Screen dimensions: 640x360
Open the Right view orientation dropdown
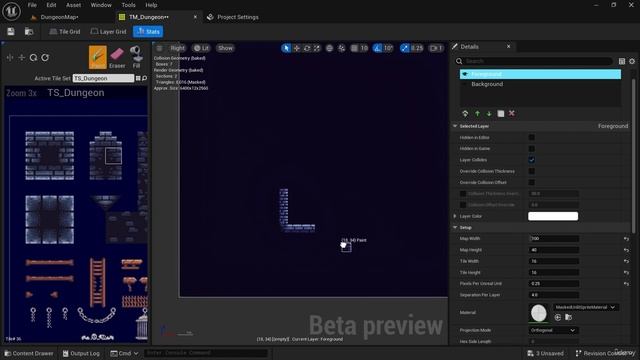point(177,48)
